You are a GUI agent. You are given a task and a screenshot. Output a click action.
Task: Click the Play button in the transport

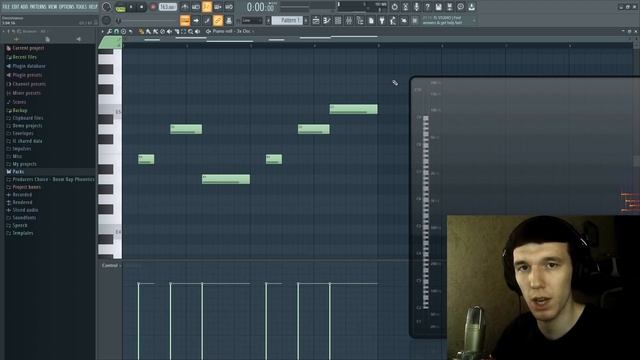click(131, 7)
